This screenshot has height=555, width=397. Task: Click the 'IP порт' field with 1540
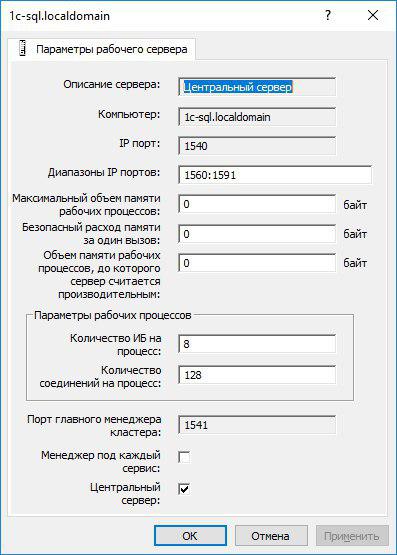coord(257,146)
